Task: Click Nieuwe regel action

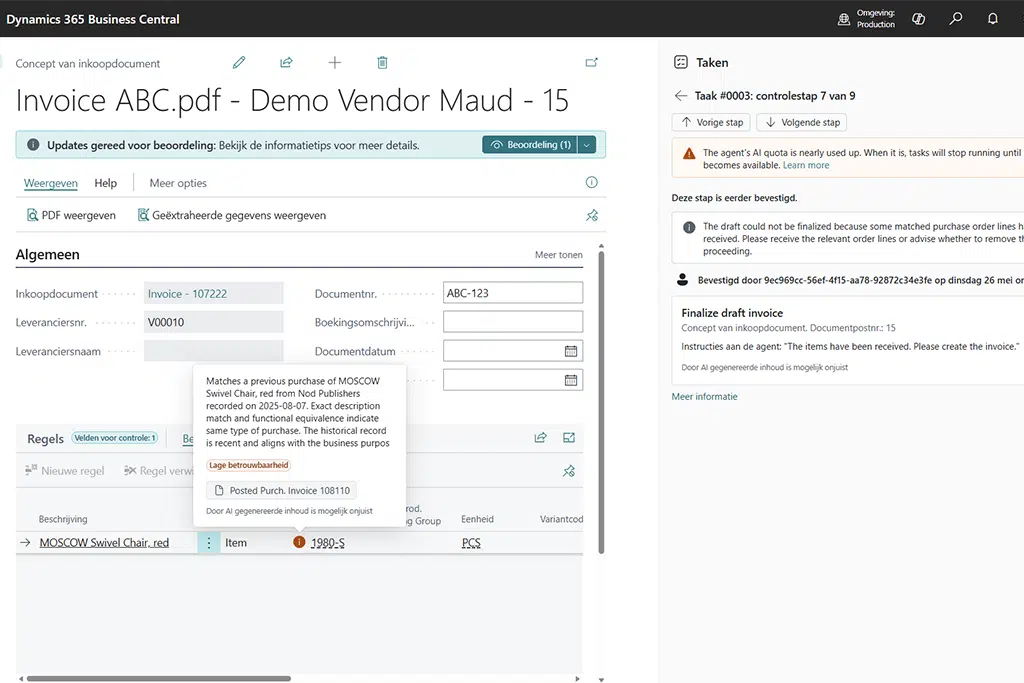Action: tap(65, 471)
